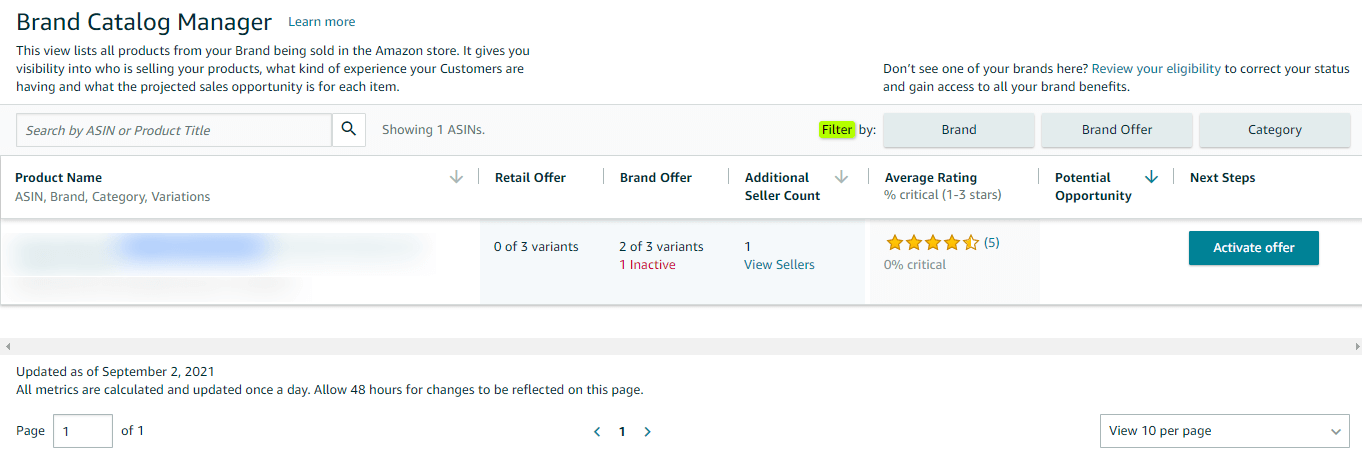Open the Brand filter dropdown
Image resolution: width=1362 pixels, height=462 pixels.
[958, 130]
